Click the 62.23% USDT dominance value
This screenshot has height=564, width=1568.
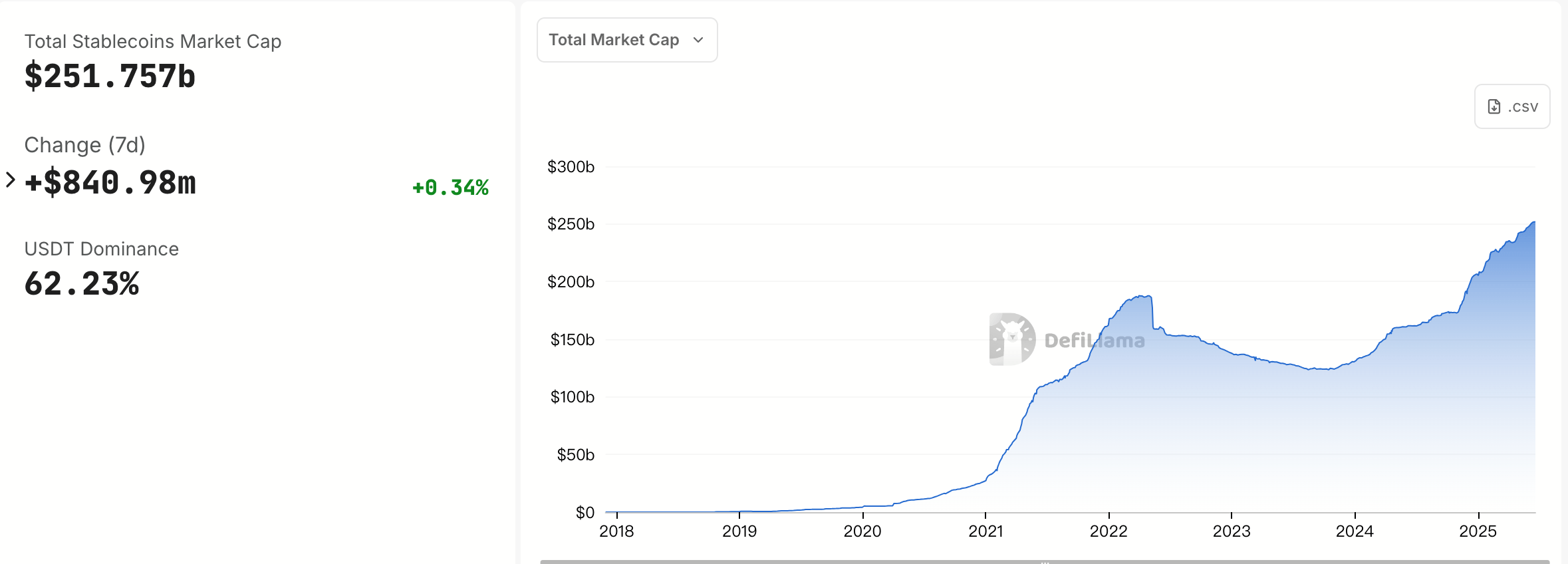(x=82, y=284)
